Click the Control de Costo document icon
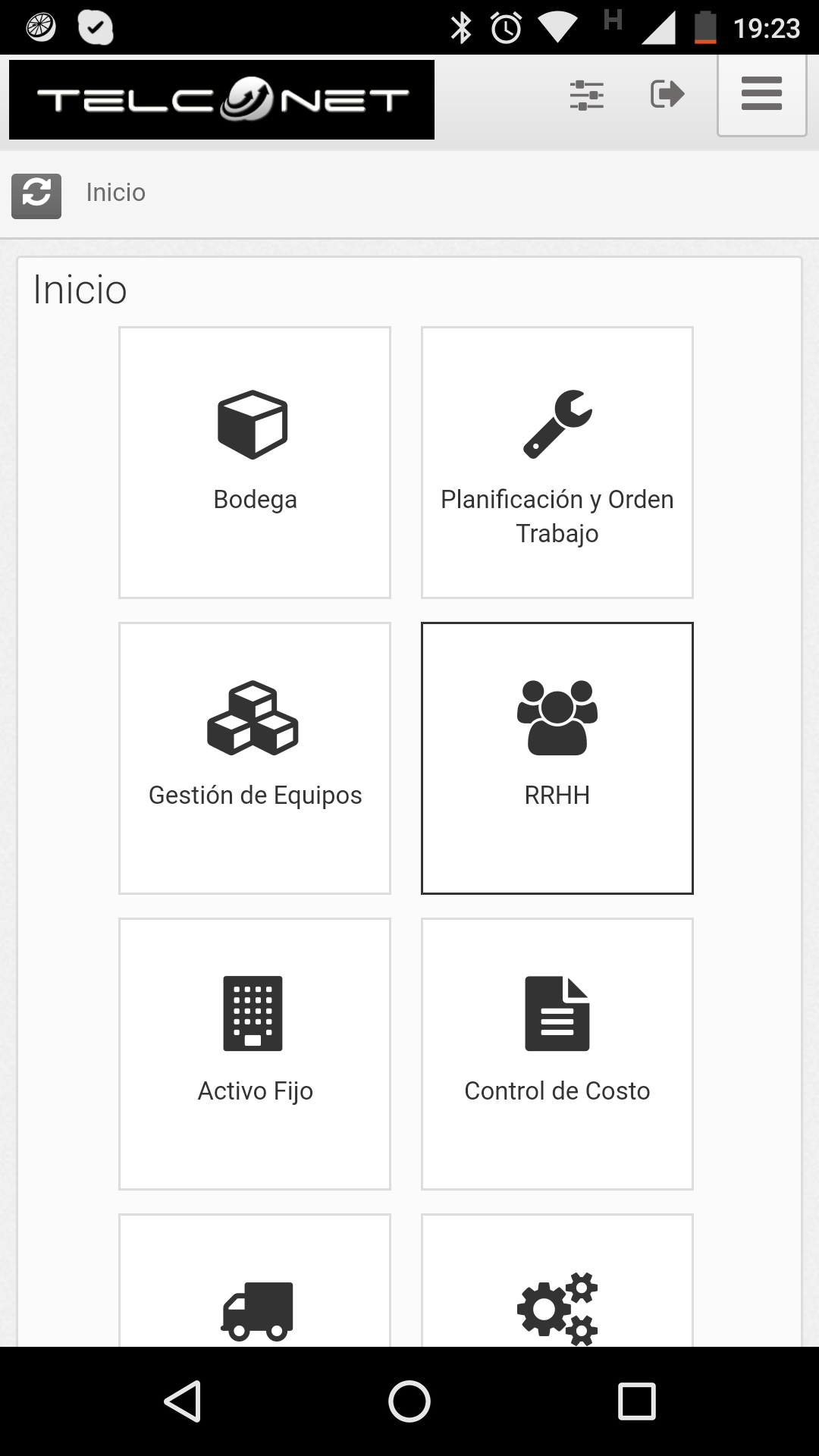Viewport: 819px width, 1456px height. 557,1013
